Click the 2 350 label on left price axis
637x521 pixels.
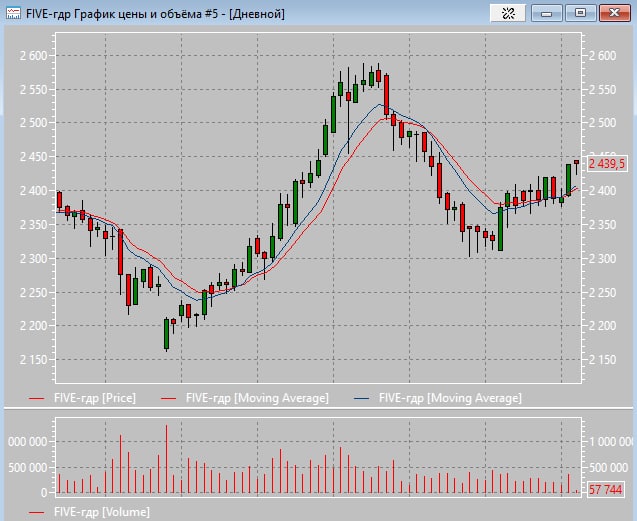point(34,225)
